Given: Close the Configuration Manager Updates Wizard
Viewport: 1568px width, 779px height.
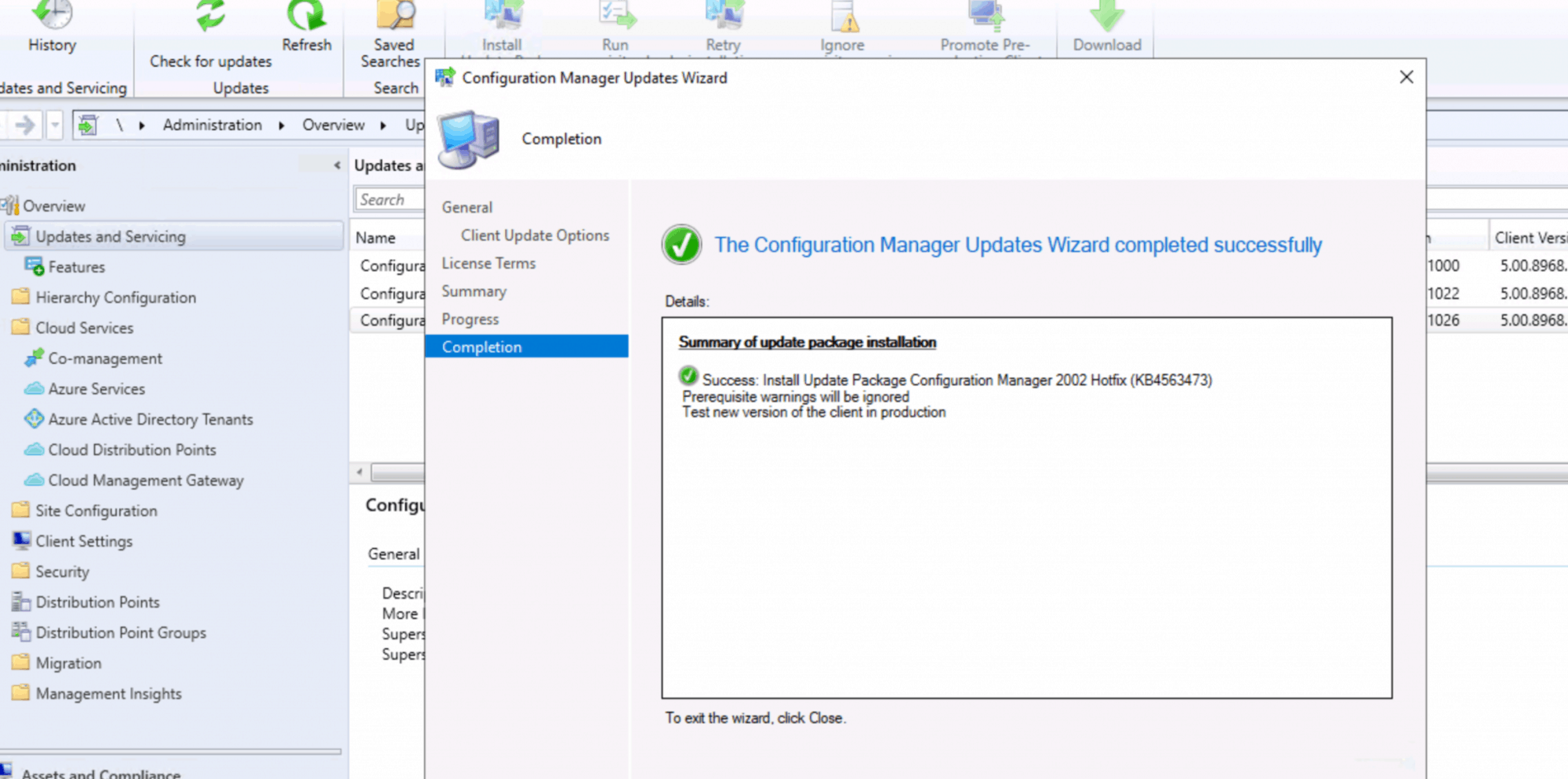Looking at the screenshot, I should click(1406, 77).
